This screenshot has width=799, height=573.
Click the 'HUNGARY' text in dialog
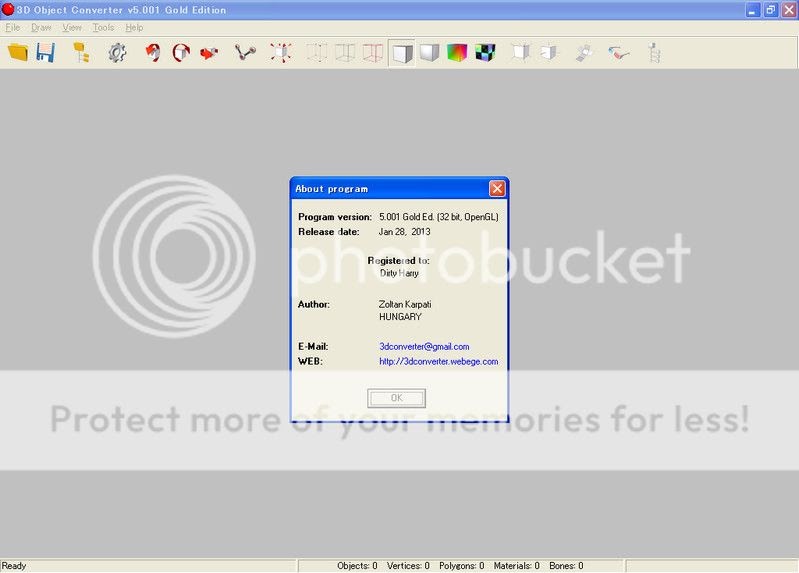point(400,317)
